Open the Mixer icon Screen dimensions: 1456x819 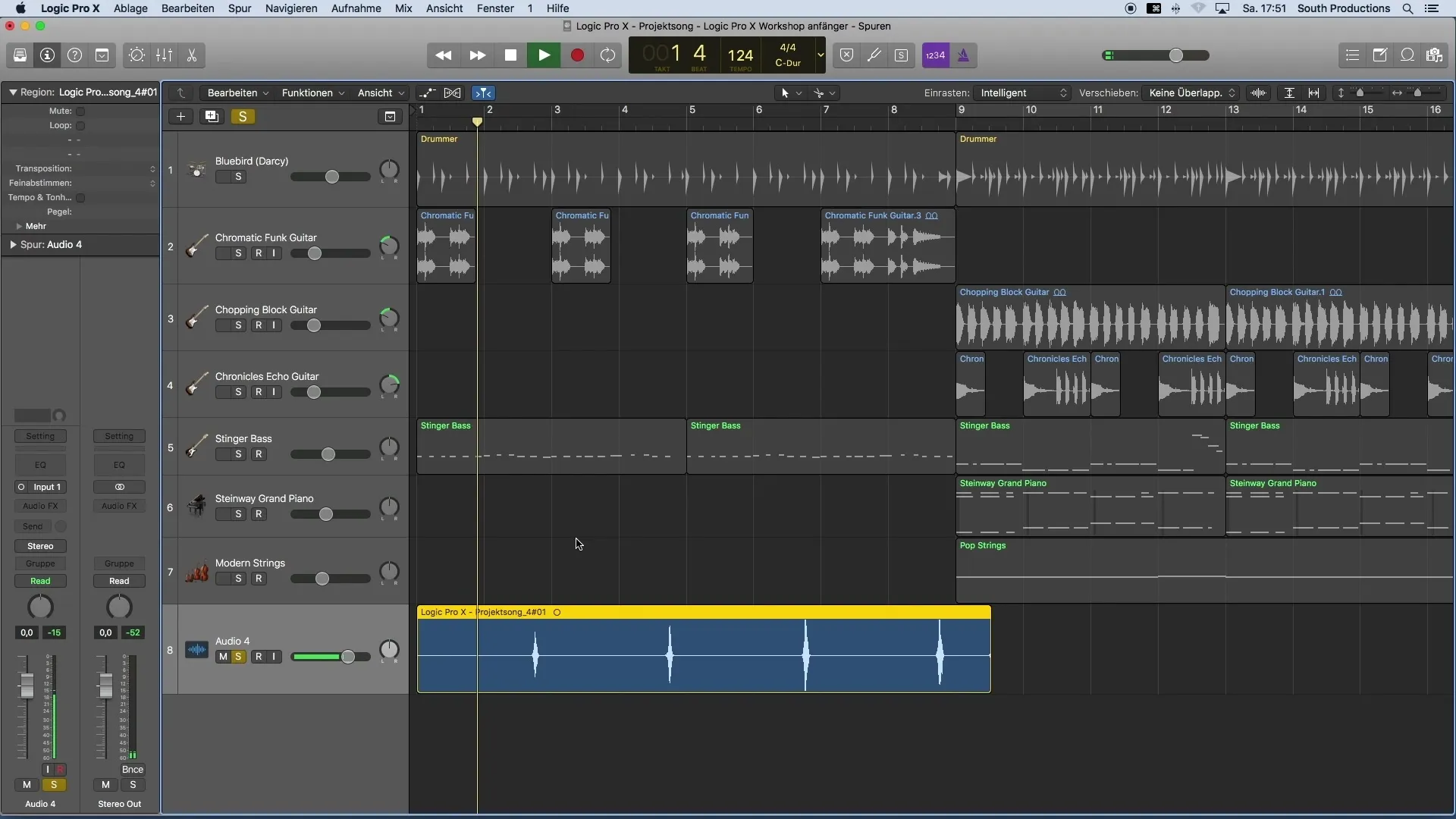click(165, 55)
